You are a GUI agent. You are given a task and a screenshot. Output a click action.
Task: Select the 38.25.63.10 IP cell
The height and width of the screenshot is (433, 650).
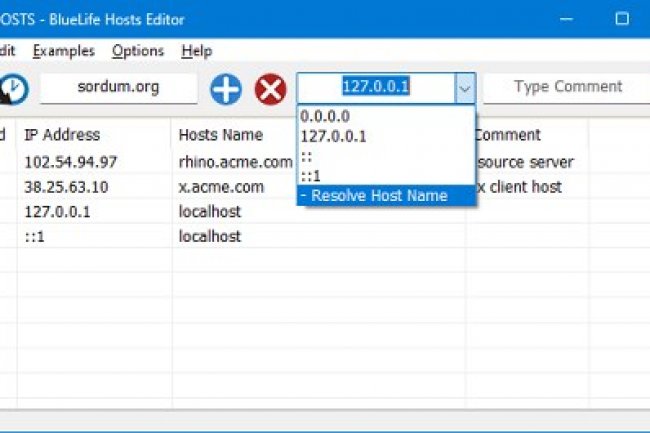tap(66, 187)
